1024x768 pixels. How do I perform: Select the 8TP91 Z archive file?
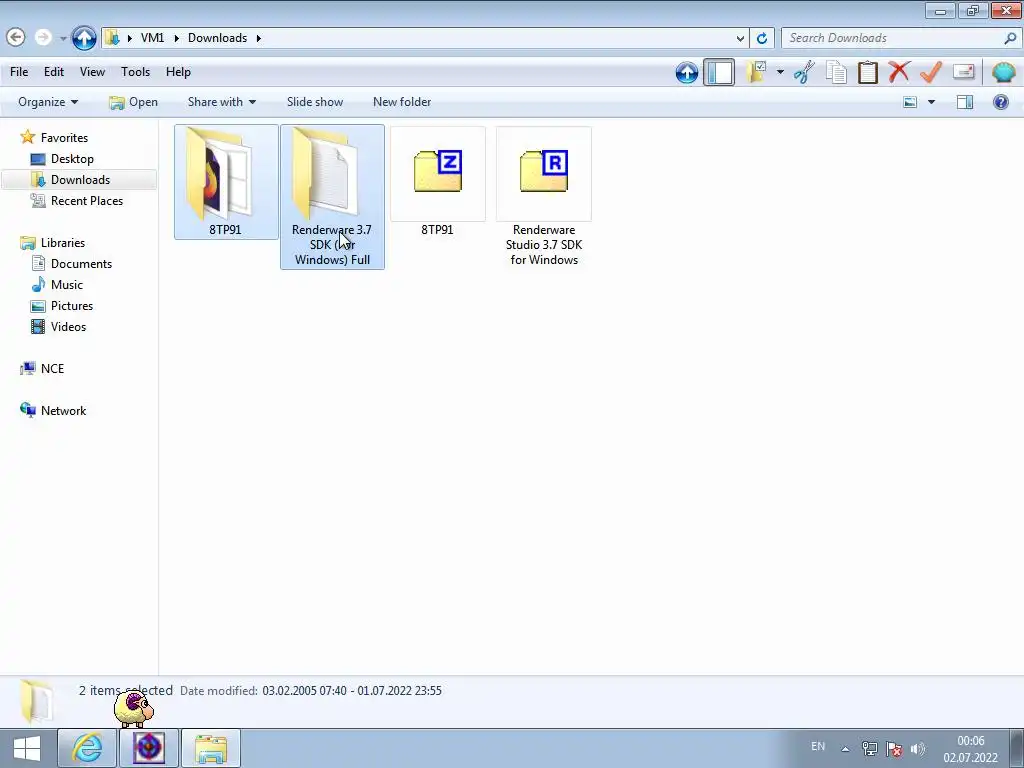pyautogui.click(x=438, y=182)
